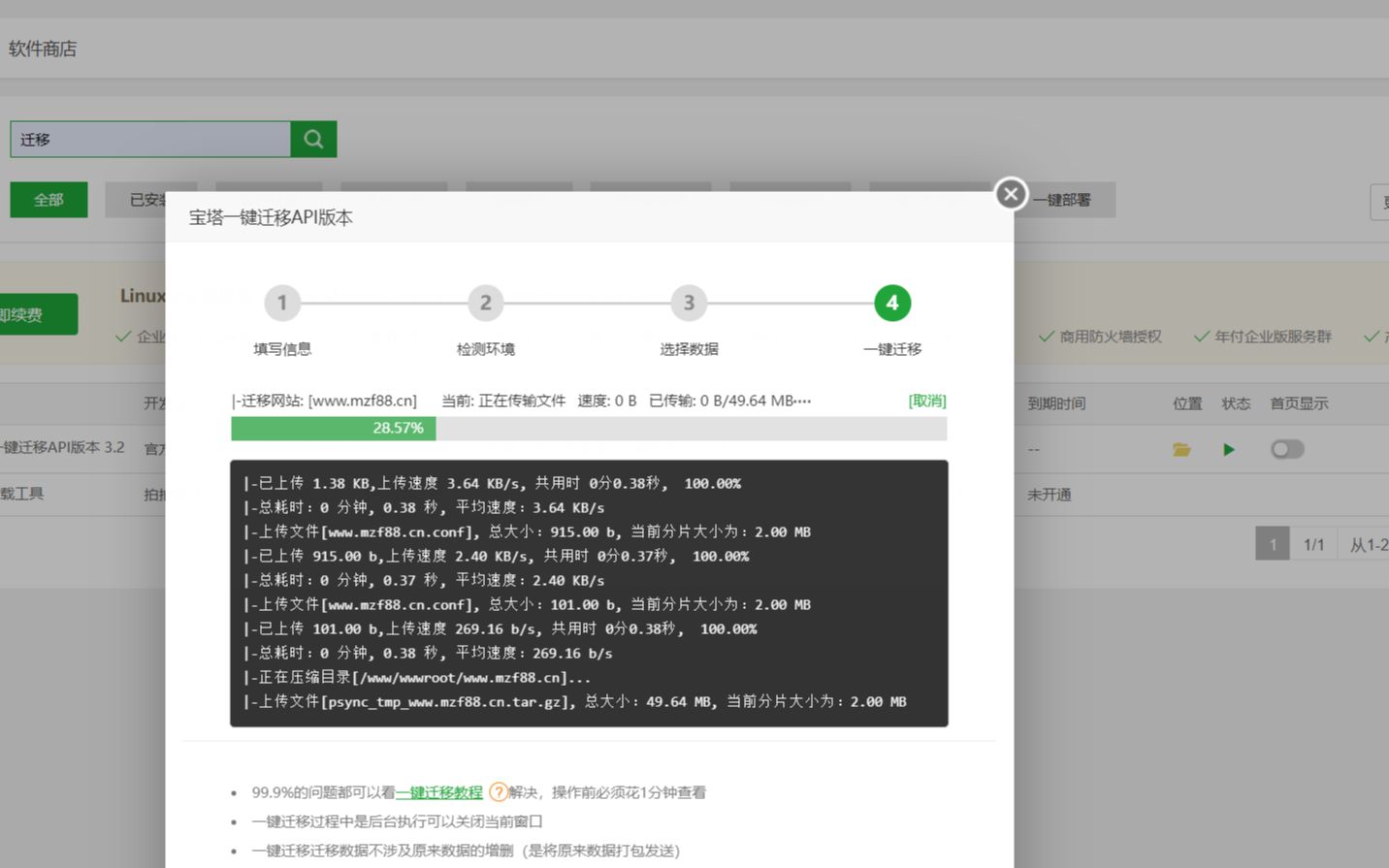Enable the 首页显示 toggle for the plugin
The height and width of the screenshot is (868, 1389).
click(1287, 448)
